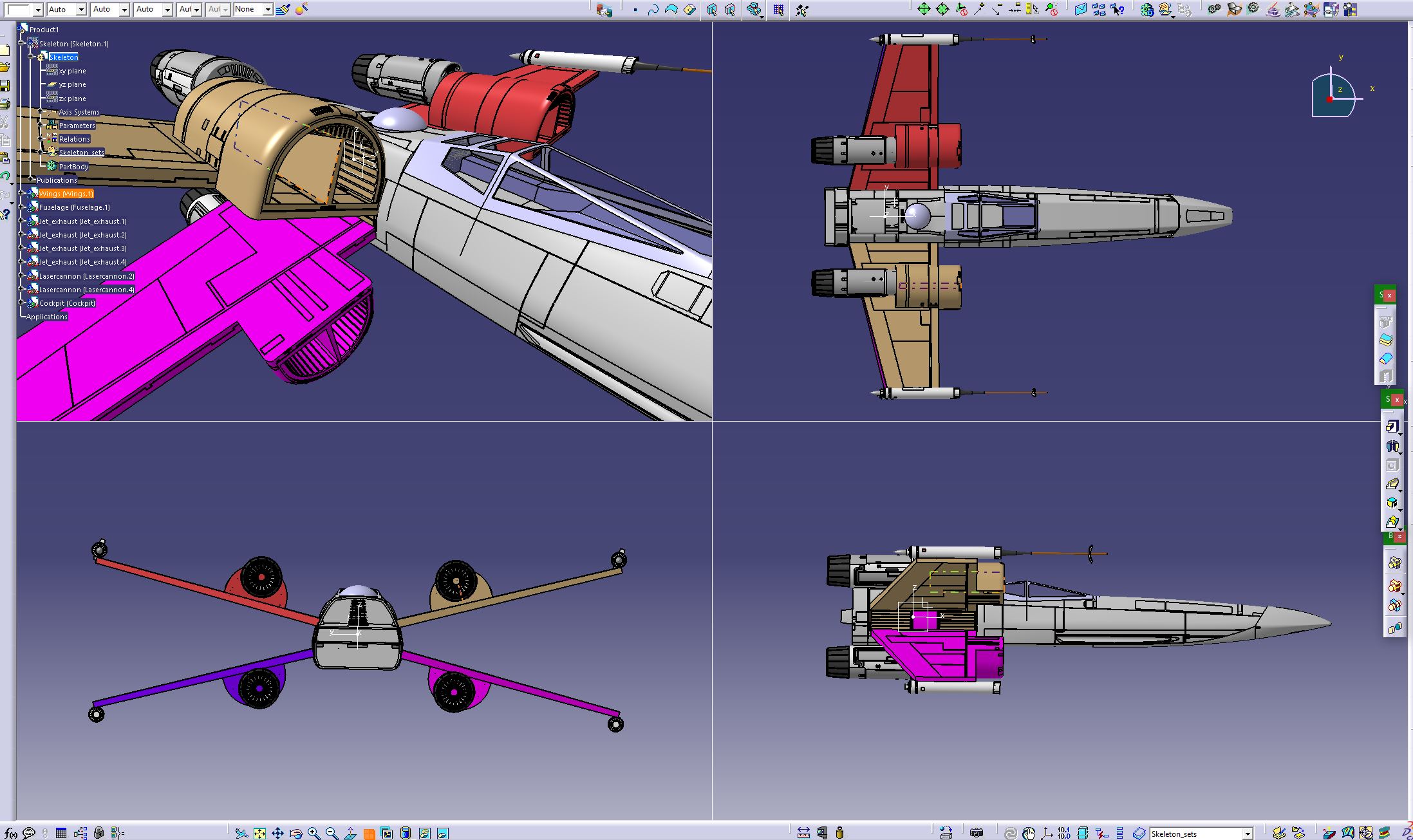Click the Manipulation green arrows icon
The width and height of the screenshot is (1413, 840).
924,9
